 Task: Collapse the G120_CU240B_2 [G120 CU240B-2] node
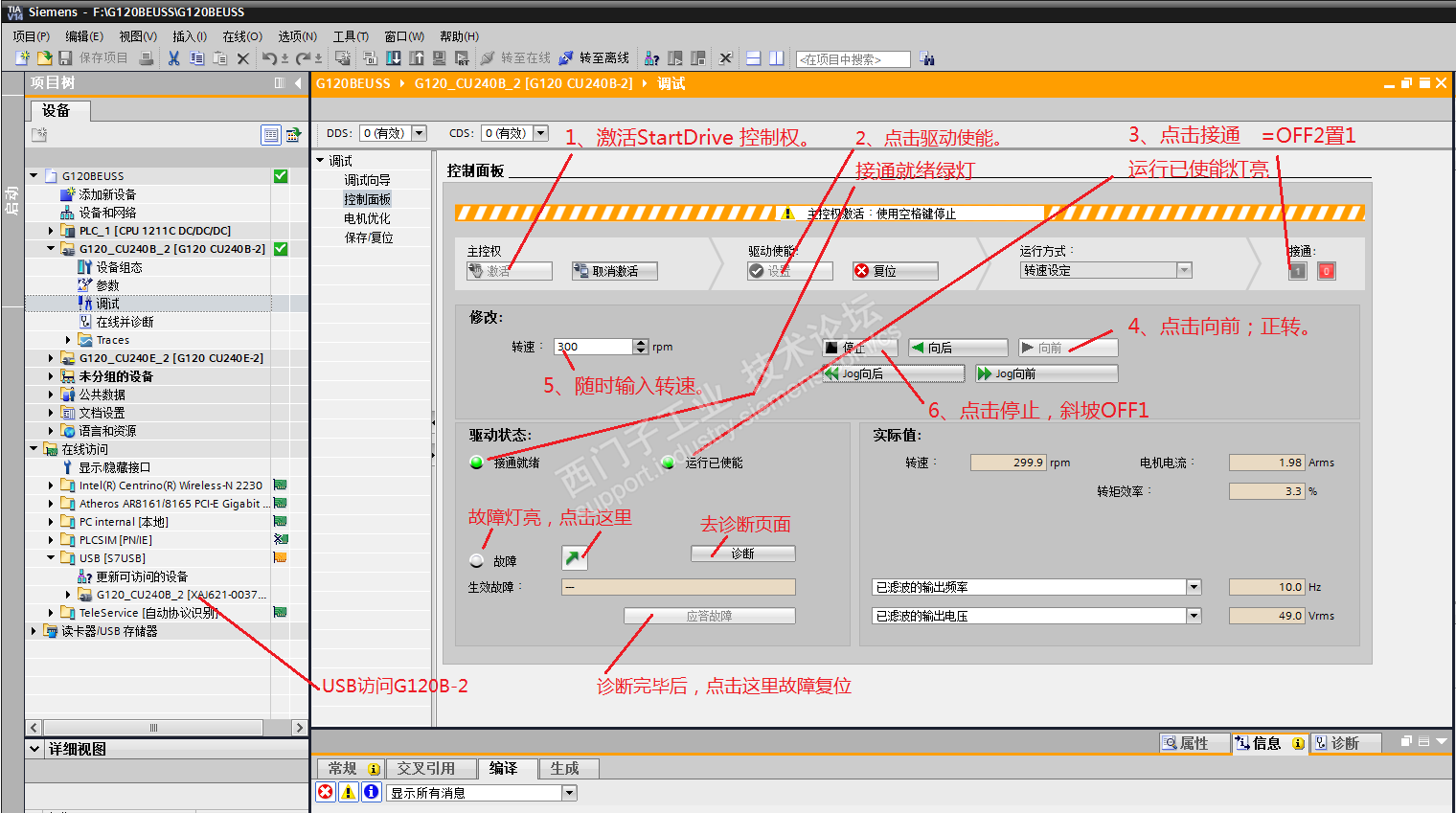click(51, 249)
